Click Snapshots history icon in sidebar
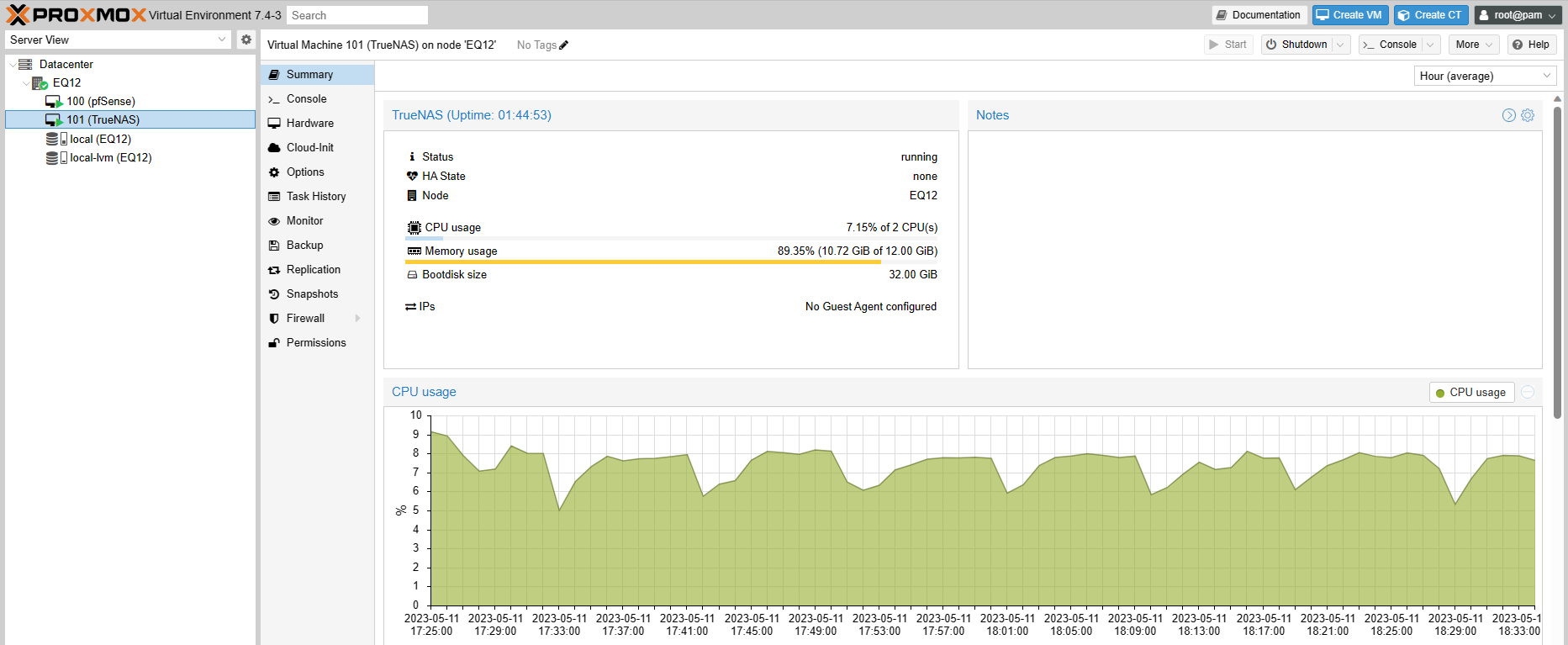Image resolution: width=1568 pixels, height=645 pixels. point(274,293)
